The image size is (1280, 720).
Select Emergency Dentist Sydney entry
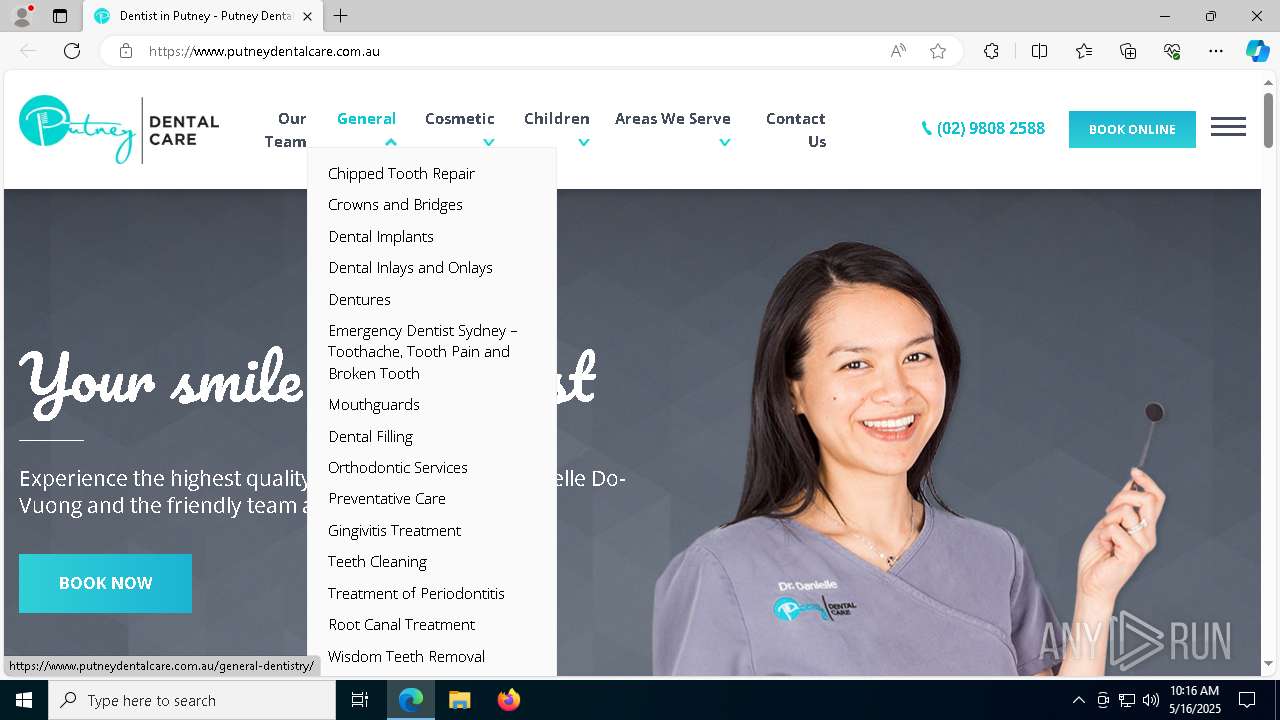423,351
